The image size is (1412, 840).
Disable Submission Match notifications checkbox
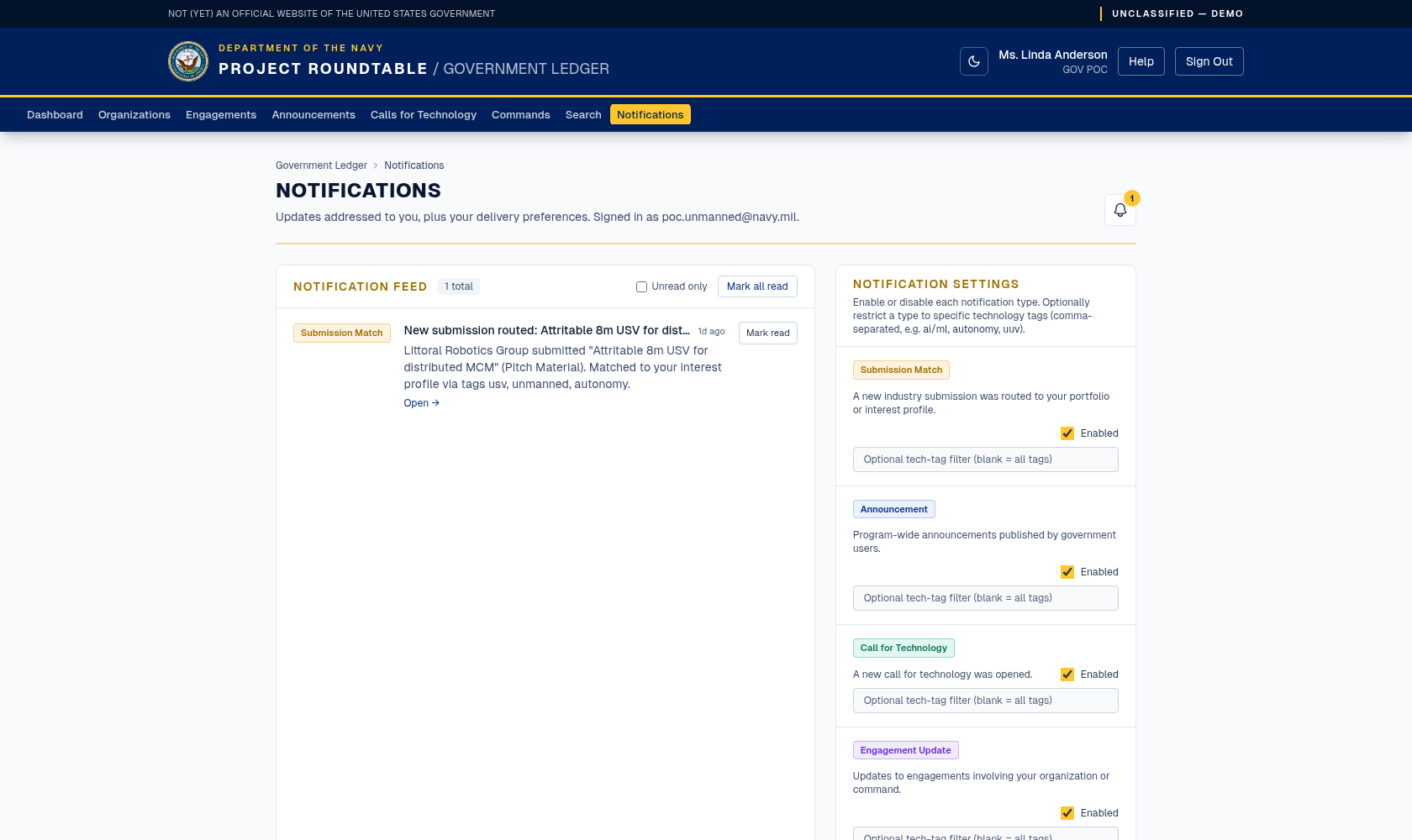(x=1067, y=433)
